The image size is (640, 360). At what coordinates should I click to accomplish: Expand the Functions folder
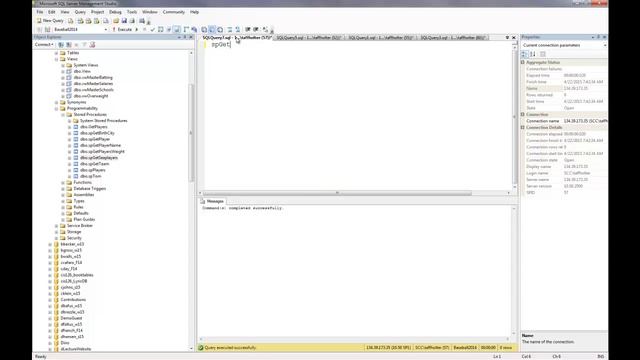[63, 182]
